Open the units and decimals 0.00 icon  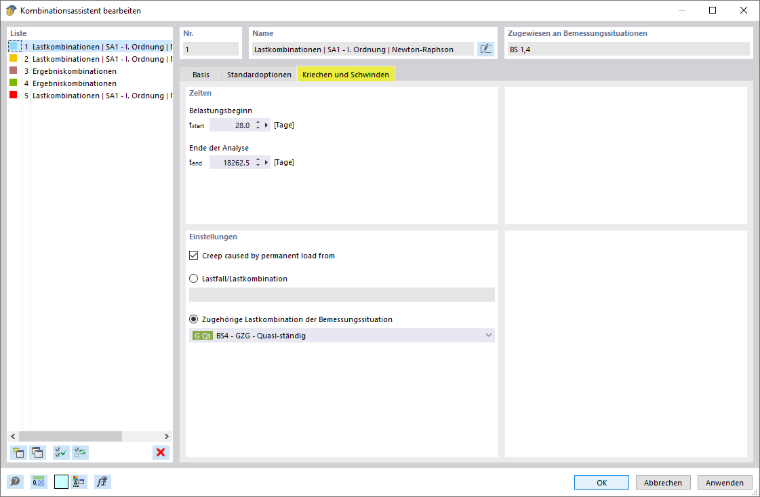point(38,482)
